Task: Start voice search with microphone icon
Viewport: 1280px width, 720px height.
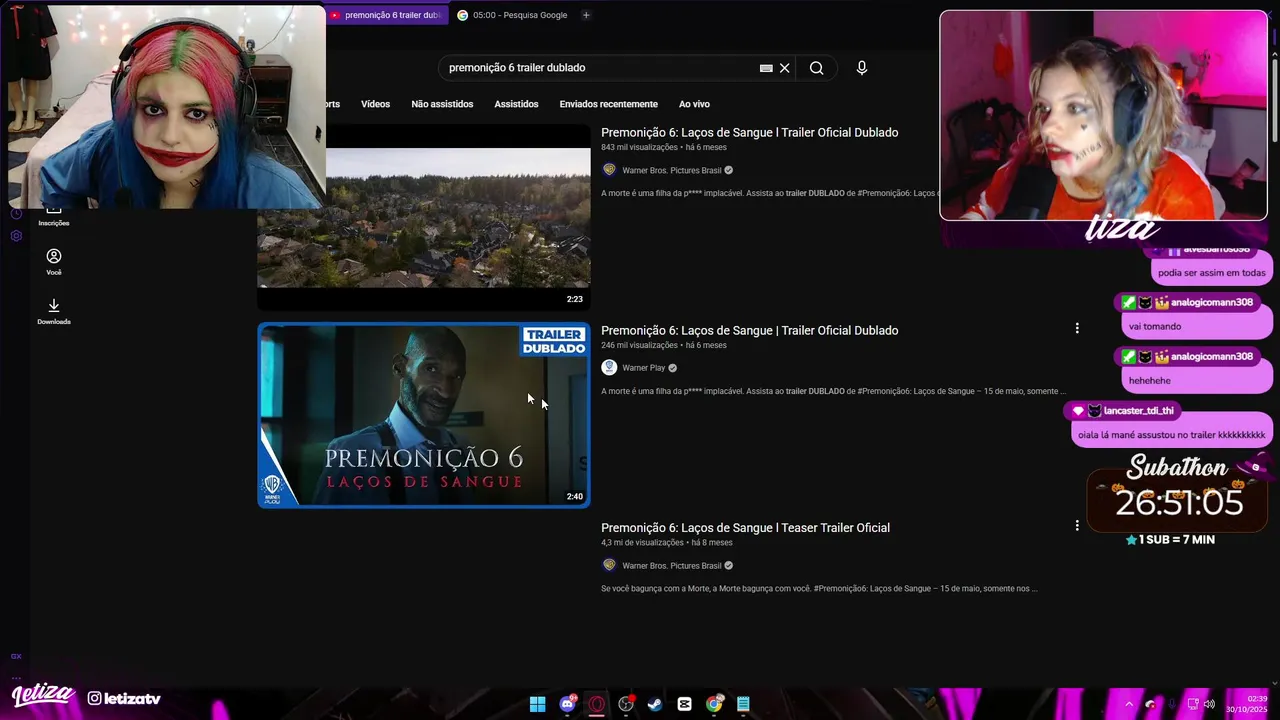Action: point(862,68)
